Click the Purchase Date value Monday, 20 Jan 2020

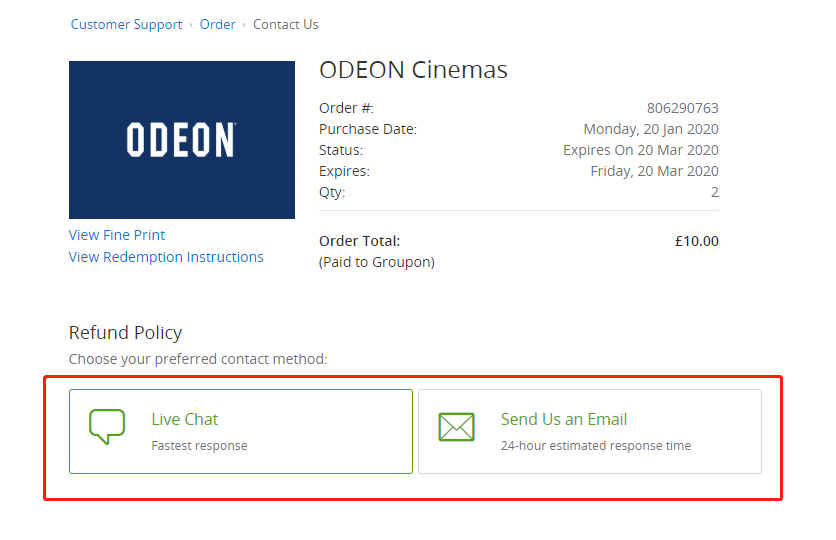point(651,129)
